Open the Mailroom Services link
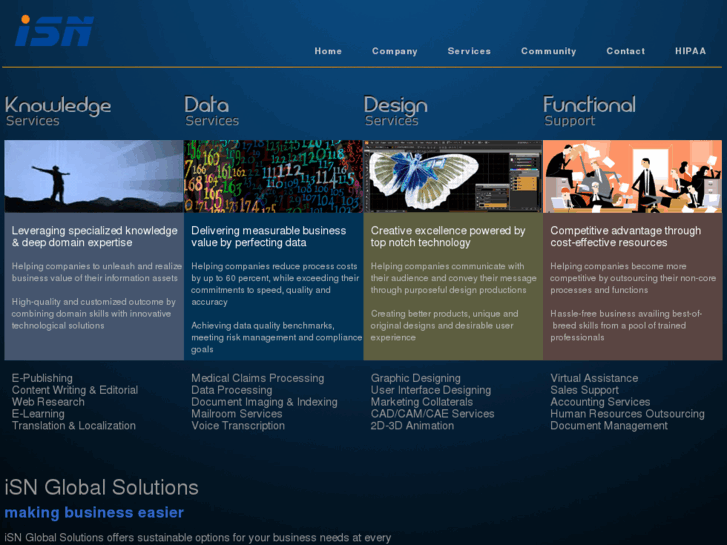Image resolution: width=727 pixels, height=545 pixels. click(x=236, y=414)
